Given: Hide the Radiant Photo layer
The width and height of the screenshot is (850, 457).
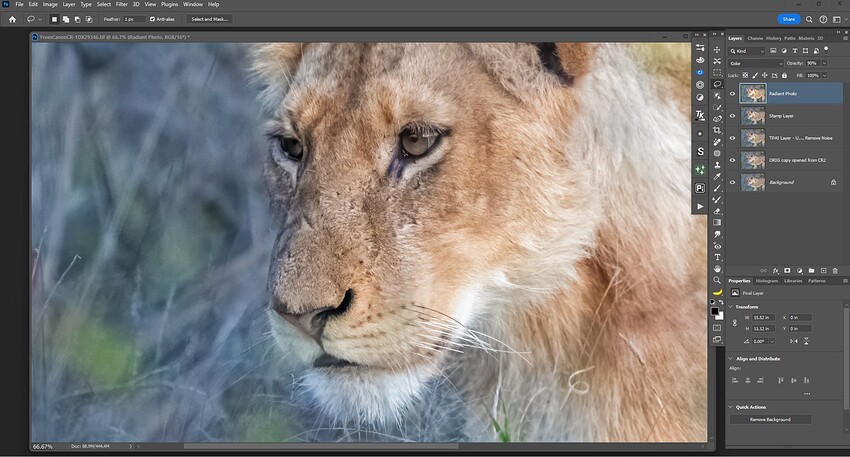Looking at the screenshot, I should click(x=732, y=94).
